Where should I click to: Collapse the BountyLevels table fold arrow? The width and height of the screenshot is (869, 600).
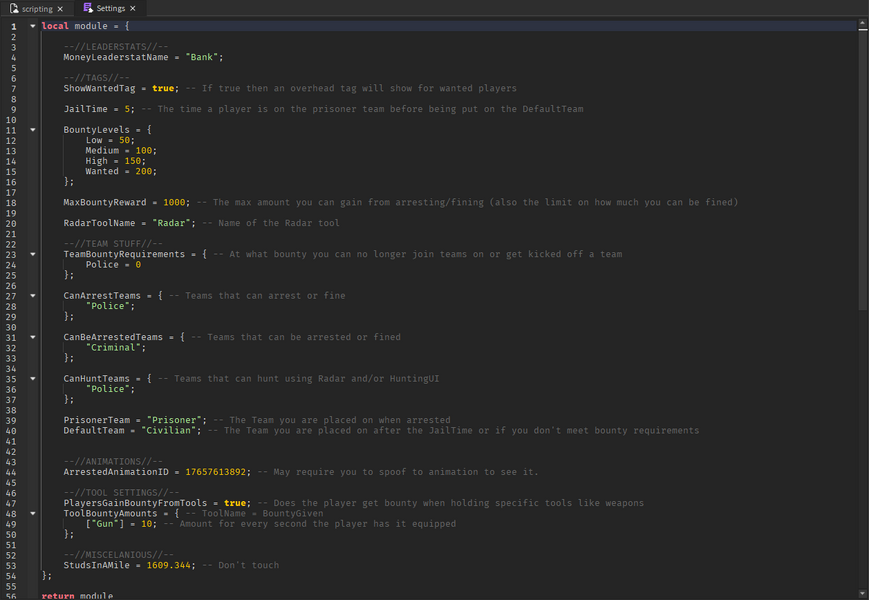[33, 130]
